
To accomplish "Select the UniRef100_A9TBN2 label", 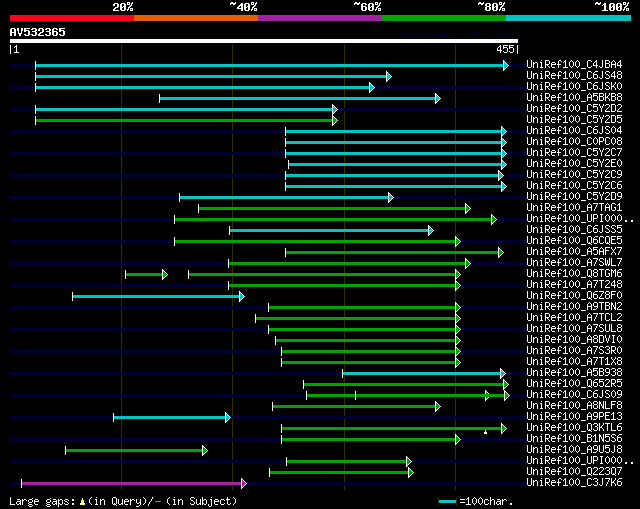I will [574, 307].
